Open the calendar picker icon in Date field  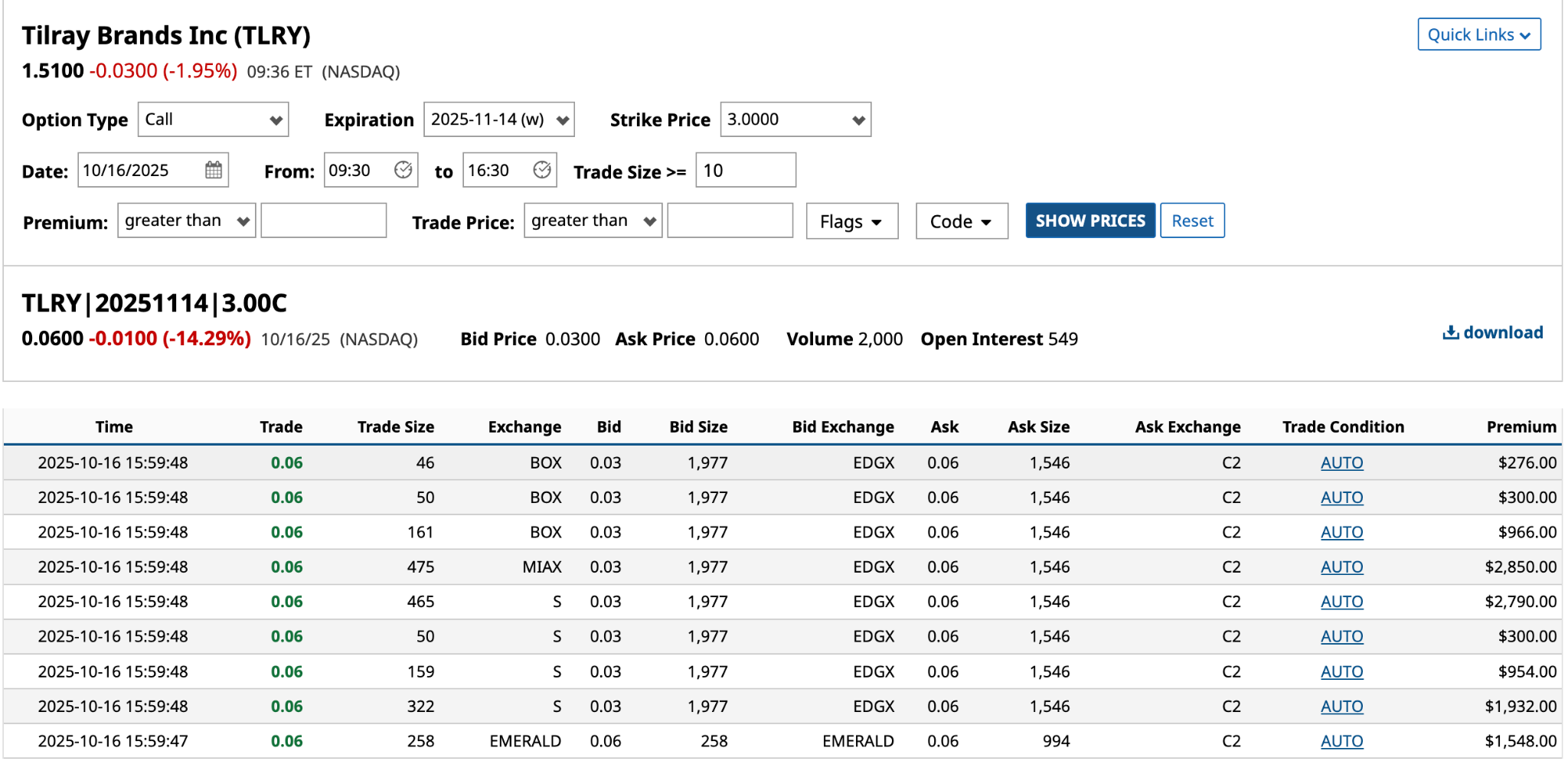214,170
